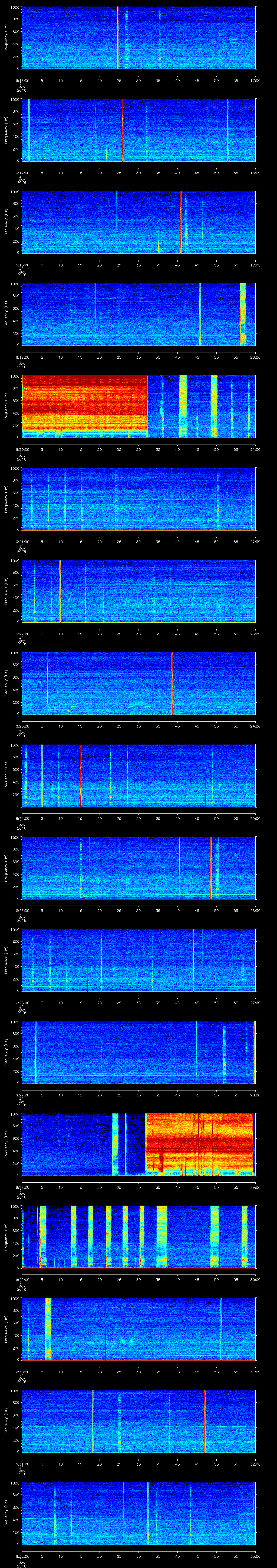Viewport: 277px width, 1568px height.
Task: Click the 6:23:00 start time label
Action: tap(22, 726)
